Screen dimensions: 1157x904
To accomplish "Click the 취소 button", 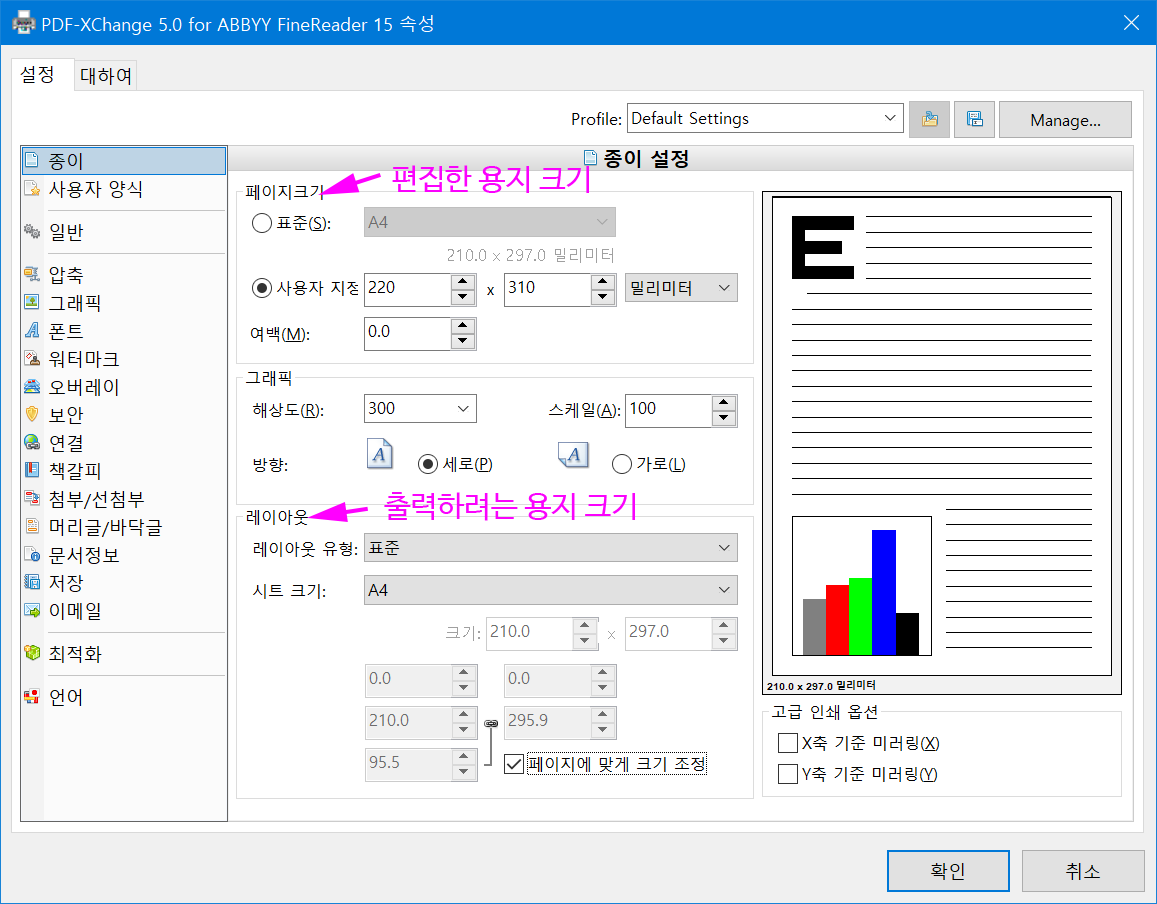I will (1082, 871).
